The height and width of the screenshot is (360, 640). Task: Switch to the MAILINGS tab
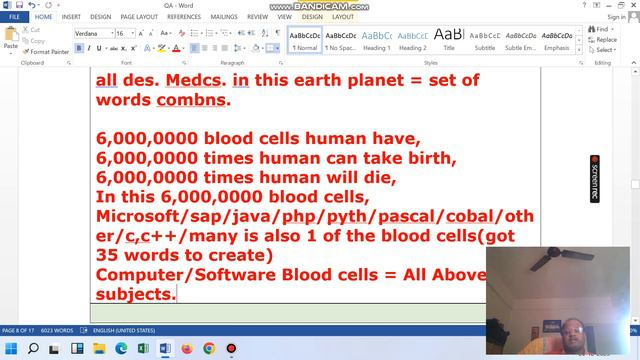click(224, 17)
